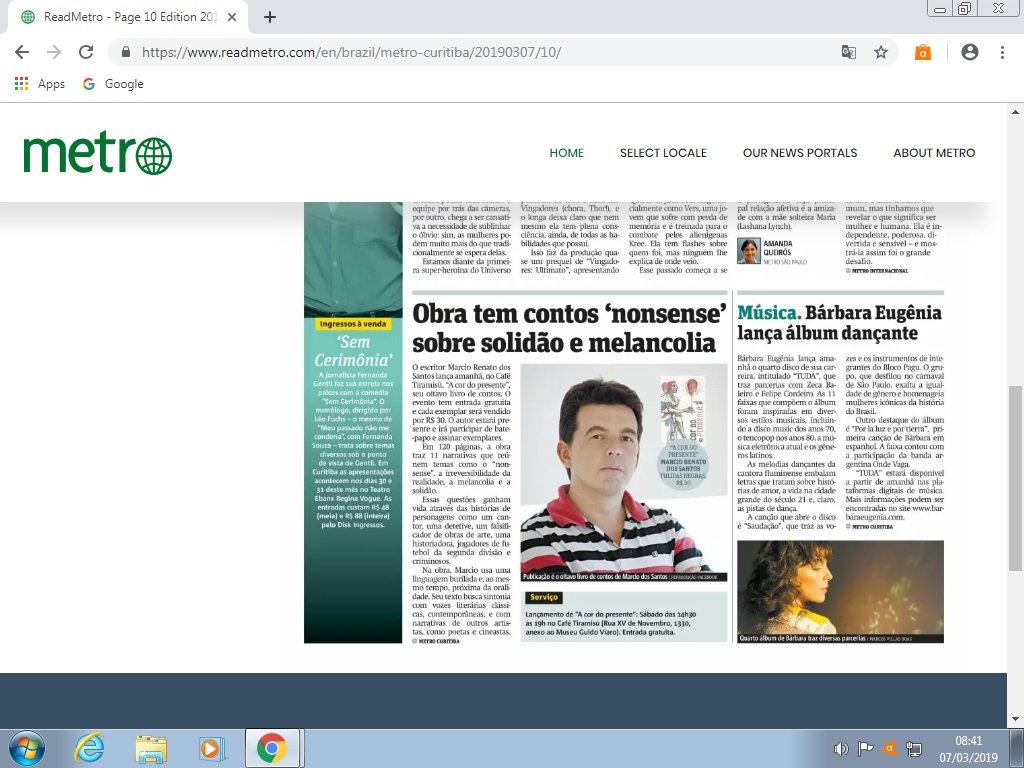The height and width of the screenshot is (768, 1024).
Task: Open the Google bookmark
Action: pos(113,84)
